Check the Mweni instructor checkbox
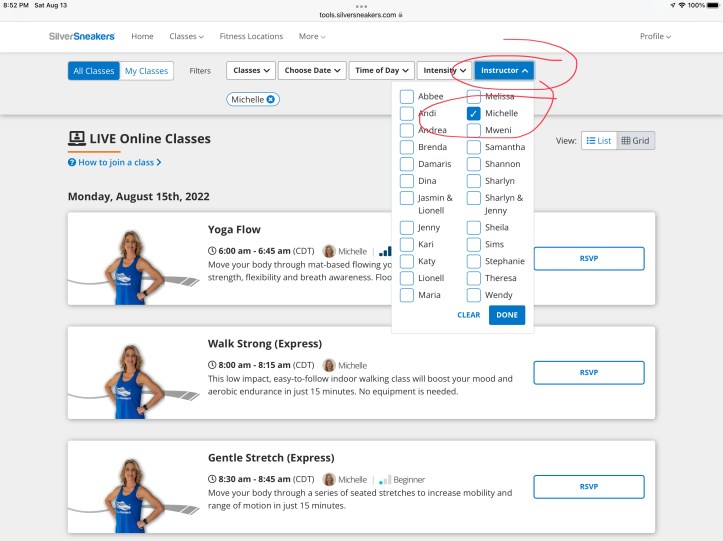Screen dimensions: 723x541 click(474, 130)
